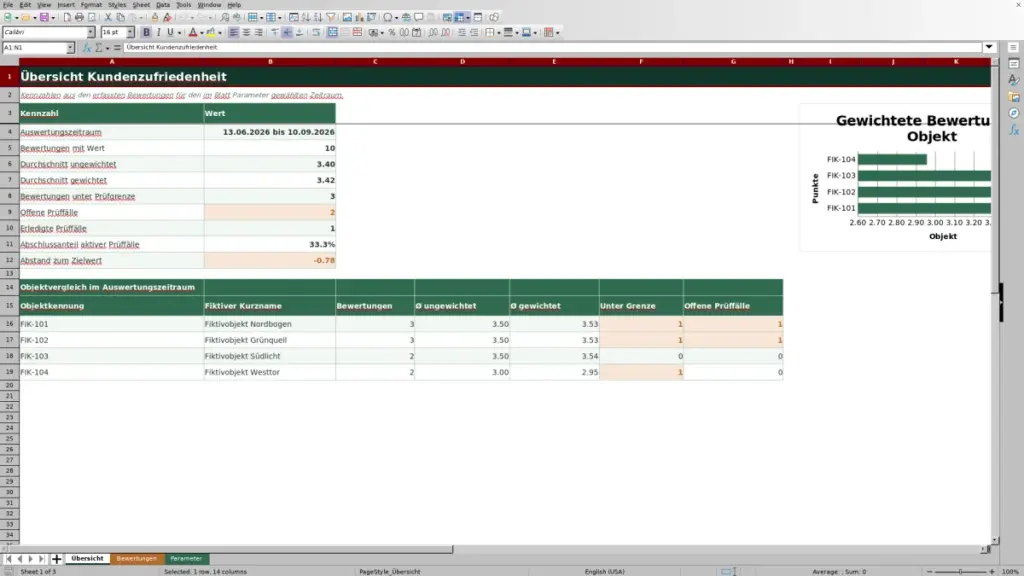Toggle Align Left
Viewport: 1024px width, 576px height.
234,32
